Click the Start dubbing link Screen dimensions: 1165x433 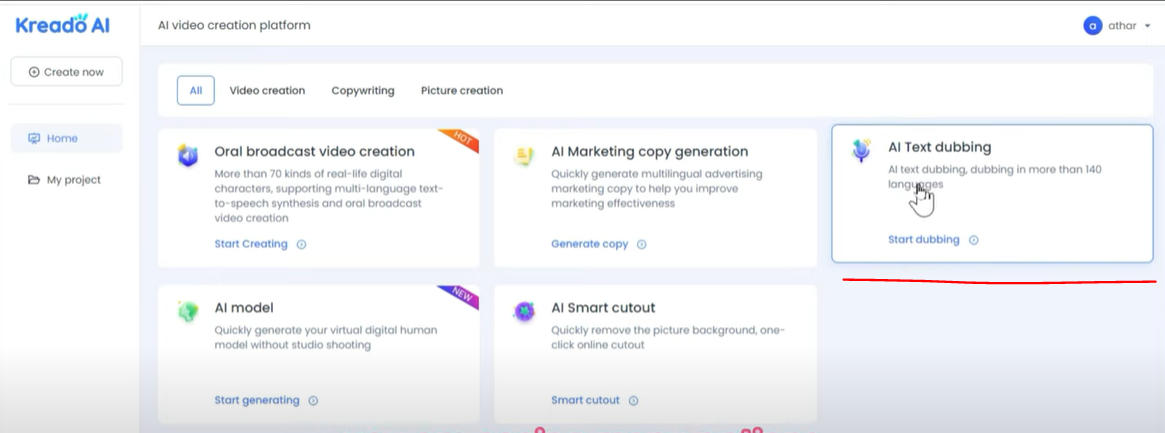click(923, 240)
